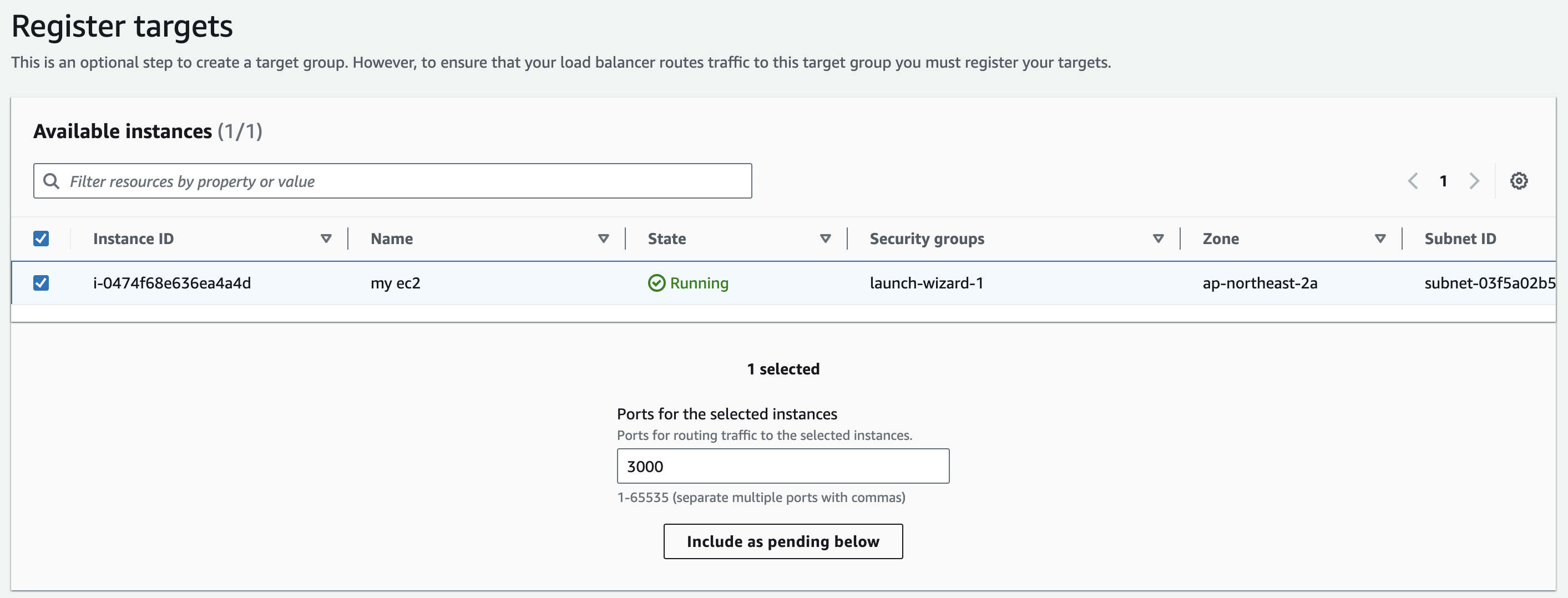The image size is (1568, 598).
Task: Click the ap-northeast-2a zone cell
Action: point(1260,283)
